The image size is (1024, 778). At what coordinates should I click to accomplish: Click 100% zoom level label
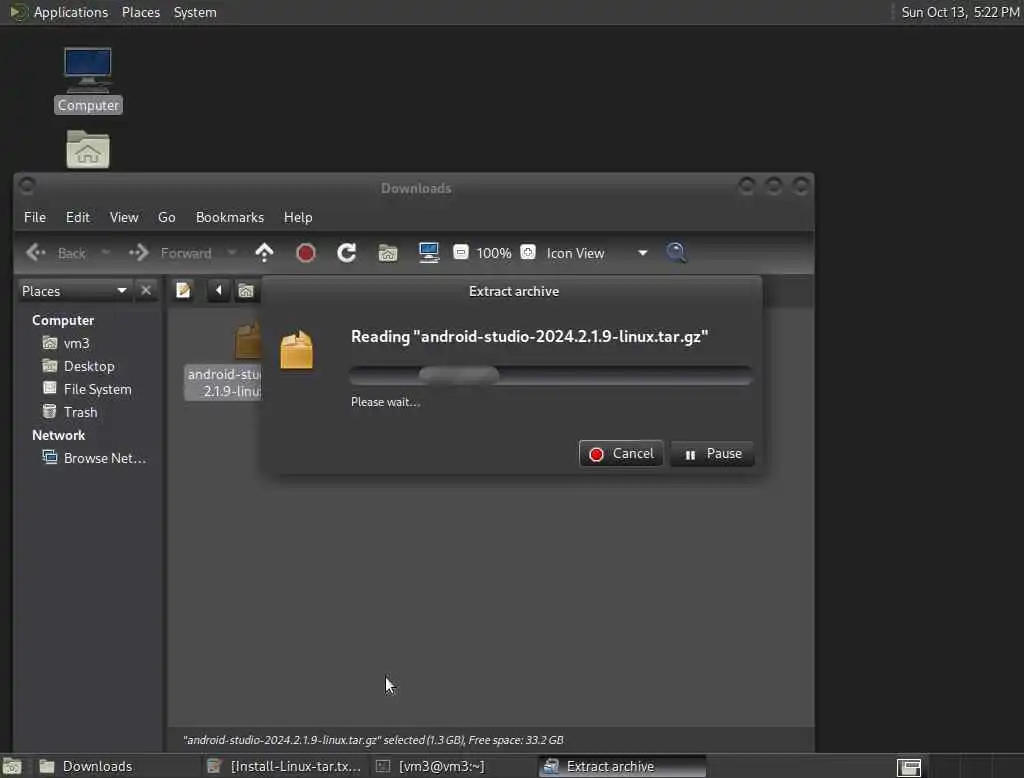(494, 253)
